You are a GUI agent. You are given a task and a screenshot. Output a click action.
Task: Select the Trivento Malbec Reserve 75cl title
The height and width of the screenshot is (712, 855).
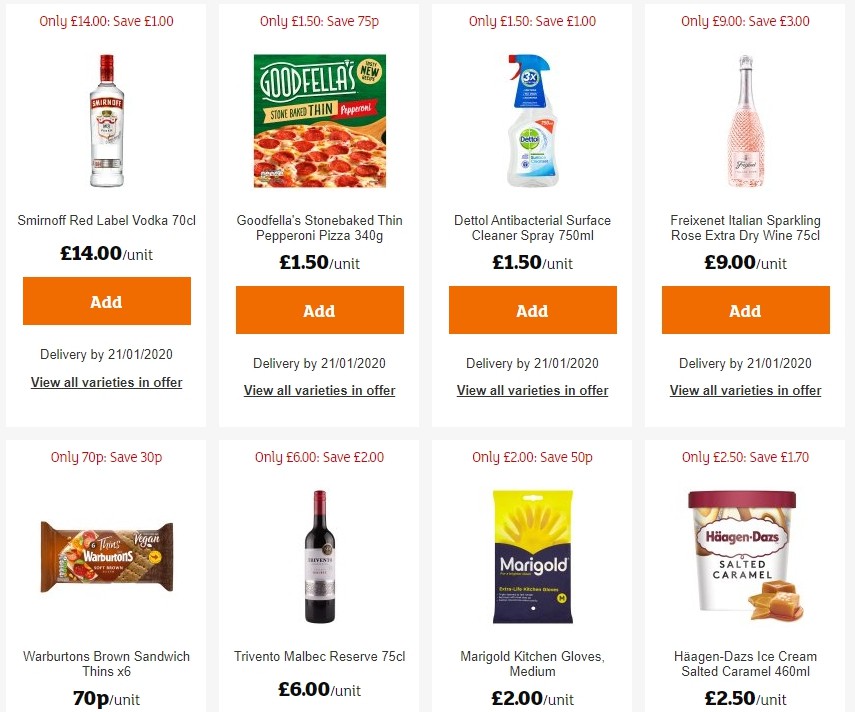pyautogui.click(x=319, y=656)
